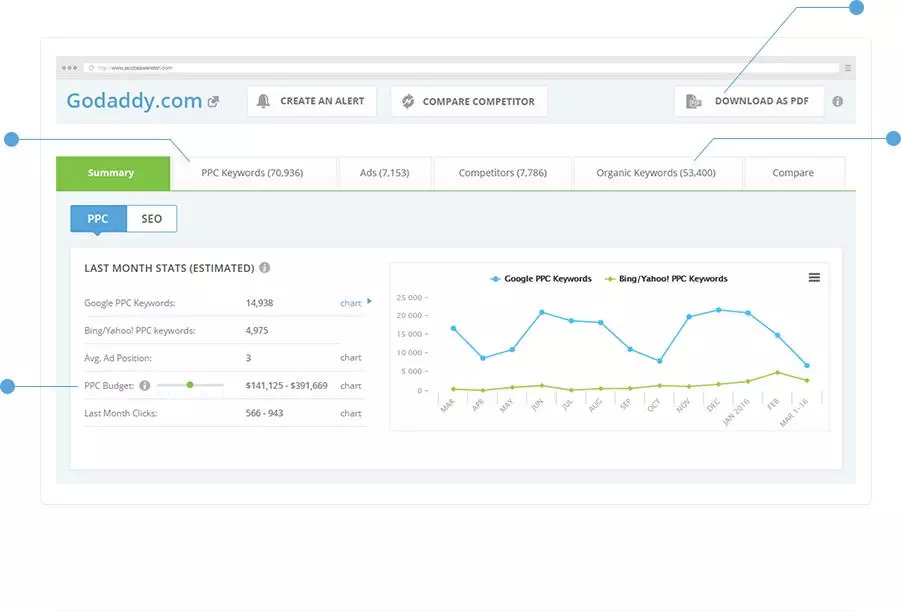Image resolution: width=901 pixels, height=611 pixels.
Task: Click the info icon next to Download as PDF
Action: pos(838,101)
